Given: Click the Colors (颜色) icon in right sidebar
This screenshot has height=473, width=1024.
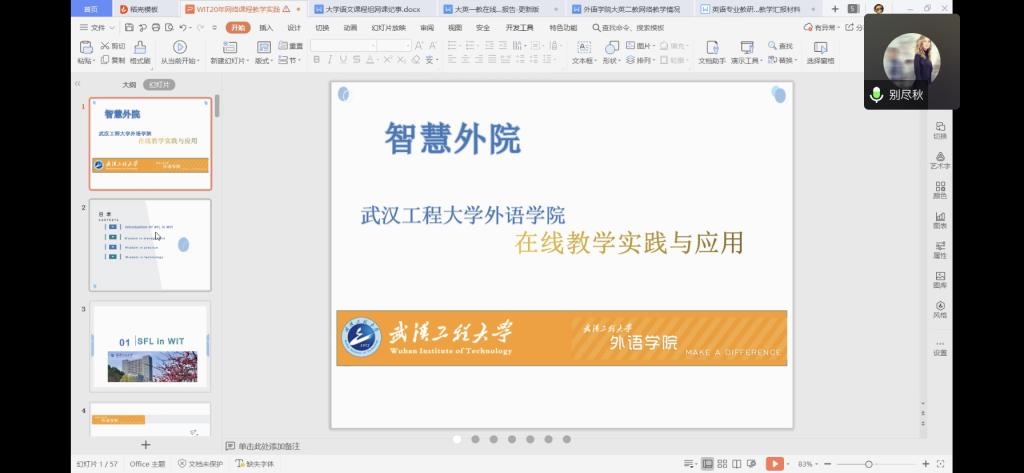Looking at the screenshot, I should coord(940,186).
